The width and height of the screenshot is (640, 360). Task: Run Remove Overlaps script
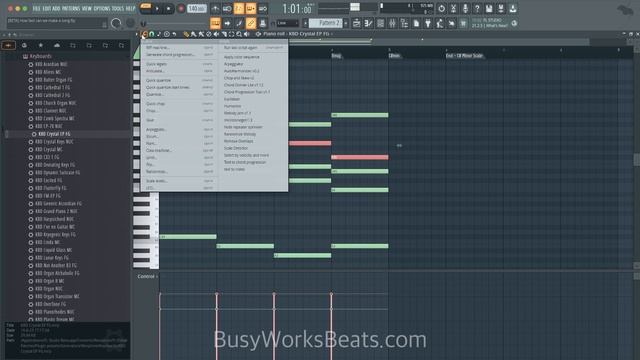pos(239,141)
